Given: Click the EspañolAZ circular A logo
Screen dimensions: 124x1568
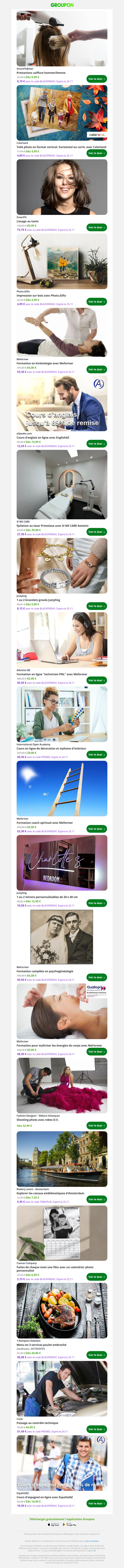Looking at the screenshot, I should coord(101,1440).
